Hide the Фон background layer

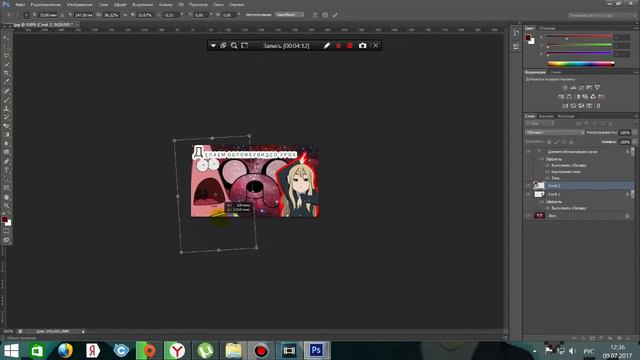point(528,216)
